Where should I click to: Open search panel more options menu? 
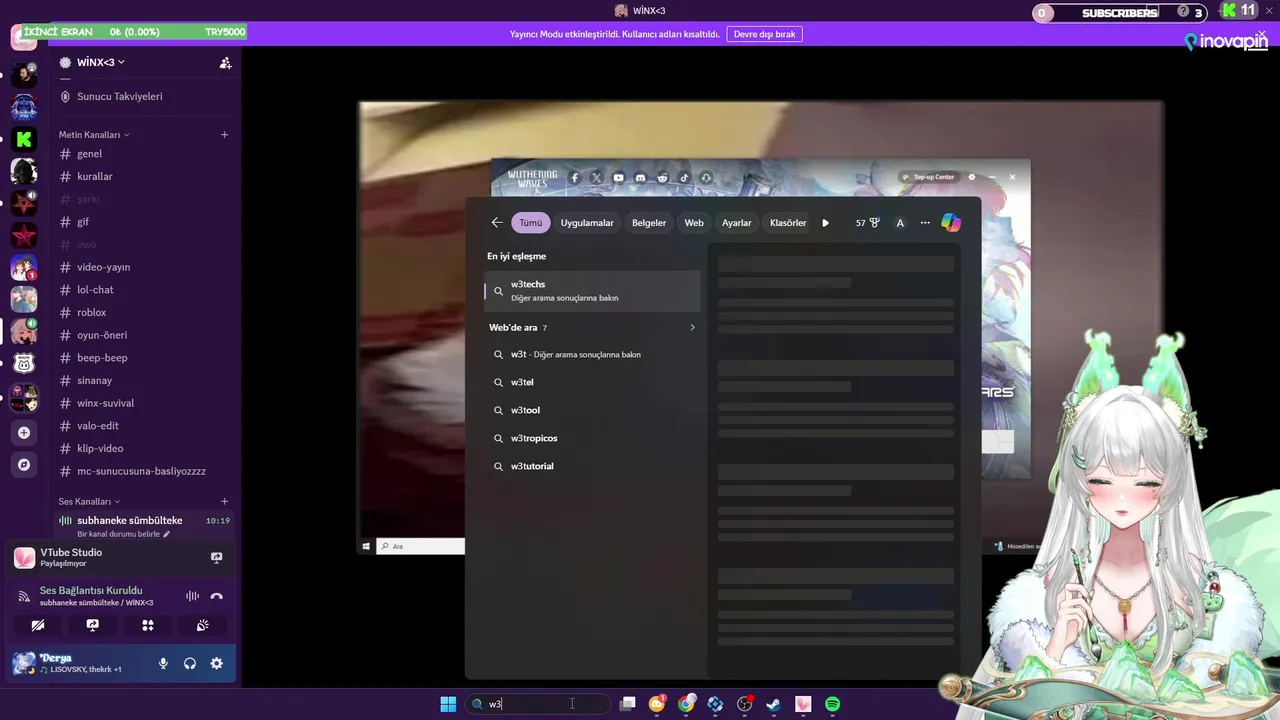pos(925,223)
